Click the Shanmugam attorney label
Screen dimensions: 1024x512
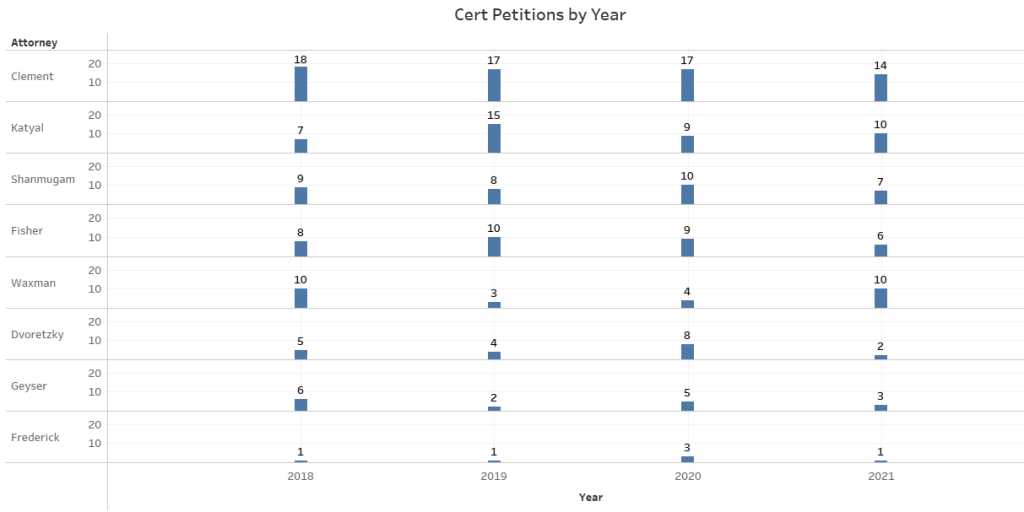[x=42, y=179]
